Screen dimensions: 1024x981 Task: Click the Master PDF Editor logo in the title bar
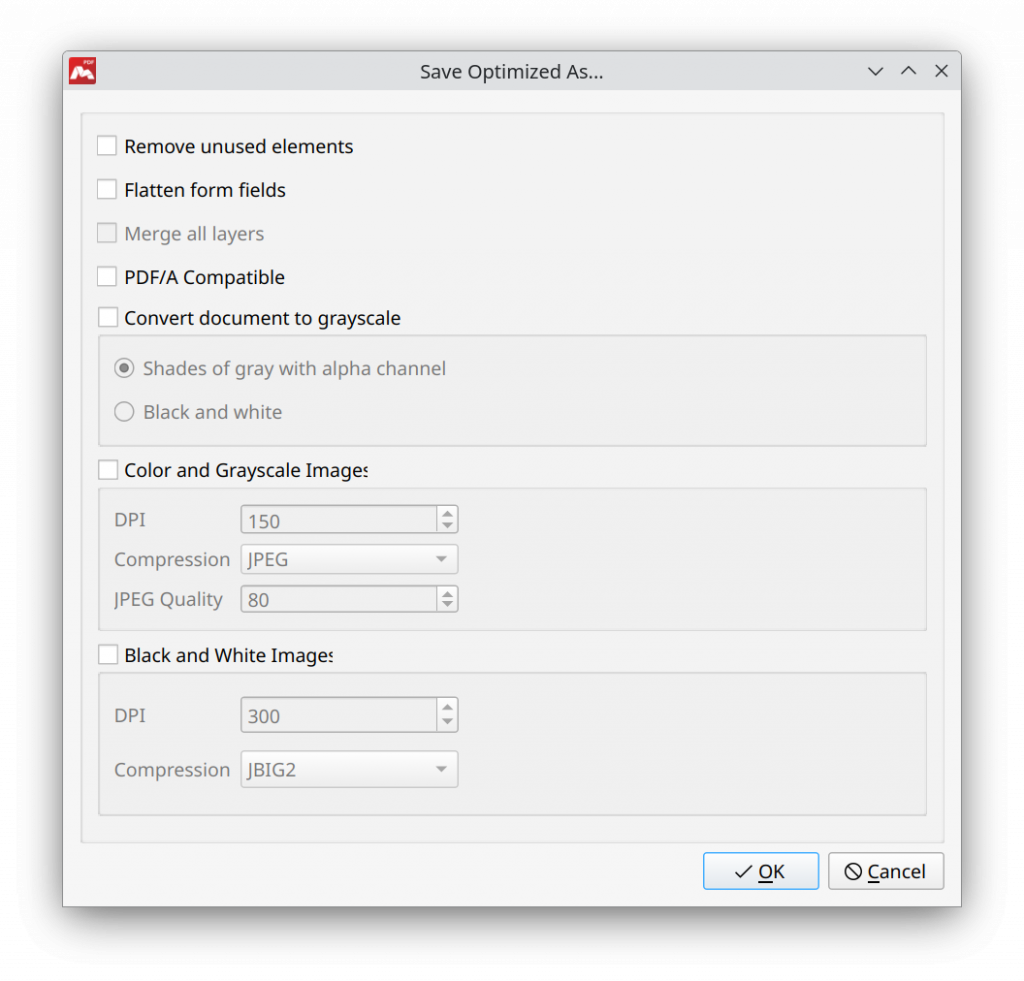click(82, 71)
